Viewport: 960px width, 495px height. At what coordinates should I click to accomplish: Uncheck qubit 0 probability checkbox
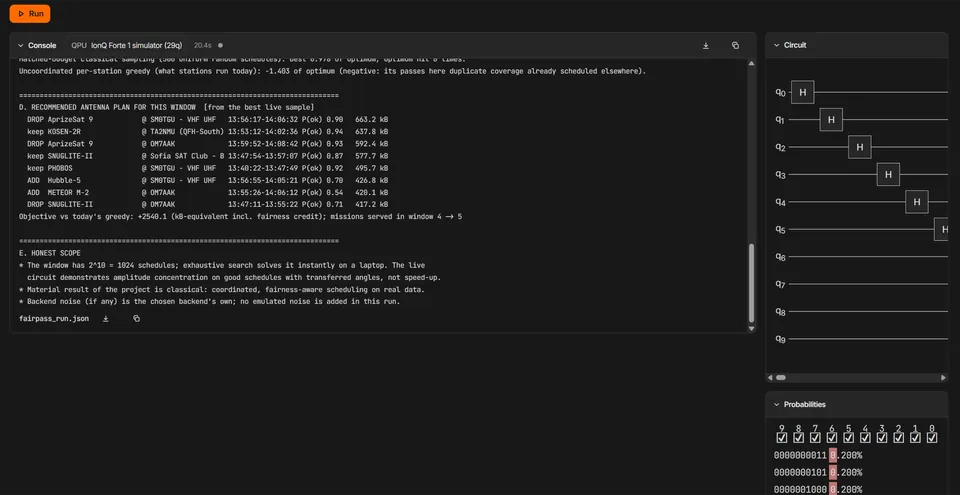[x=932, y=437]
